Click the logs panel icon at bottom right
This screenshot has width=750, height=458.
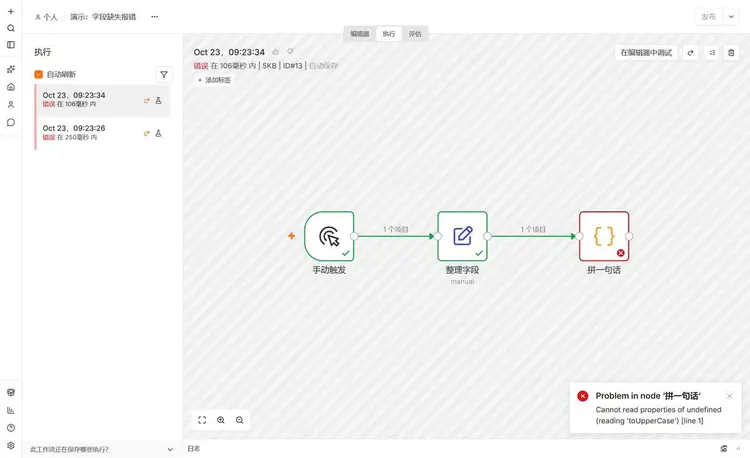coord(724,448)
